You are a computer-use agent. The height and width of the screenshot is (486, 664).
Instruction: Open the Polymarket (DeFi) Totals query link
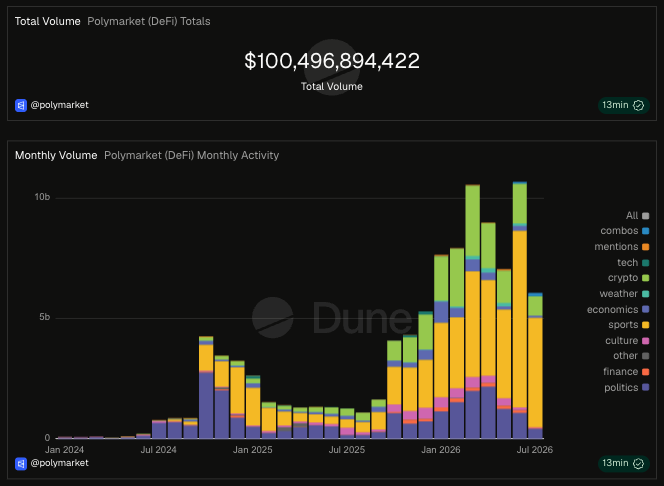tap(149, 21)
